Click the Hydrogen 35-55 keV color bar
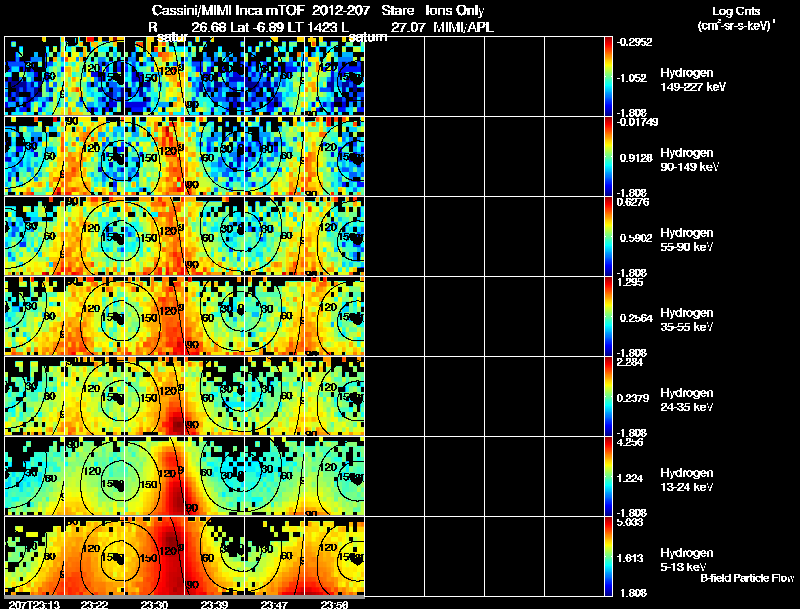The height and width of the screenshot is (609, 800). 608,316
